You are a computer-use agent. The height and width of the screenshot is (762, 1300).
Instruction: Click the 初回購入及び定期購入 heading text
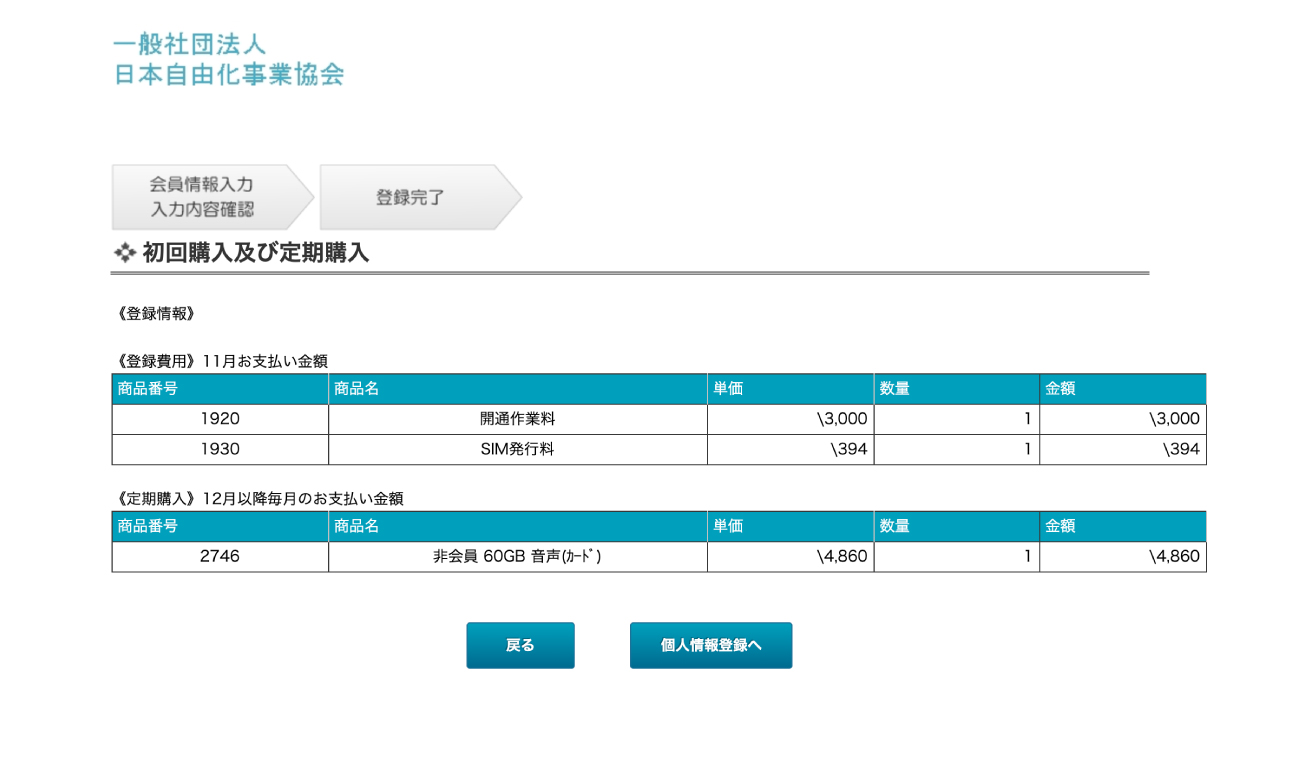pyautogui.click(x=256, y=253)
